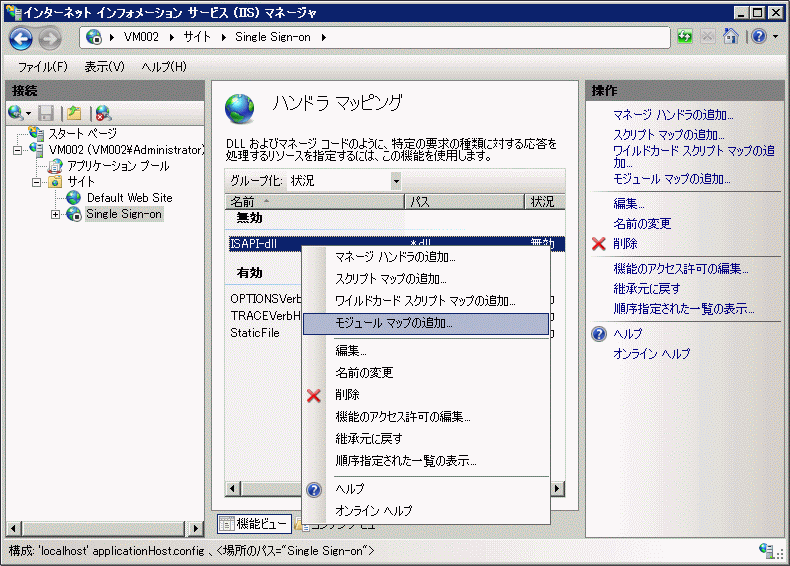This screenshot has height=566, width=790.
Task: Click the Forward navigation arrow
Action: (x=50, y=38)
